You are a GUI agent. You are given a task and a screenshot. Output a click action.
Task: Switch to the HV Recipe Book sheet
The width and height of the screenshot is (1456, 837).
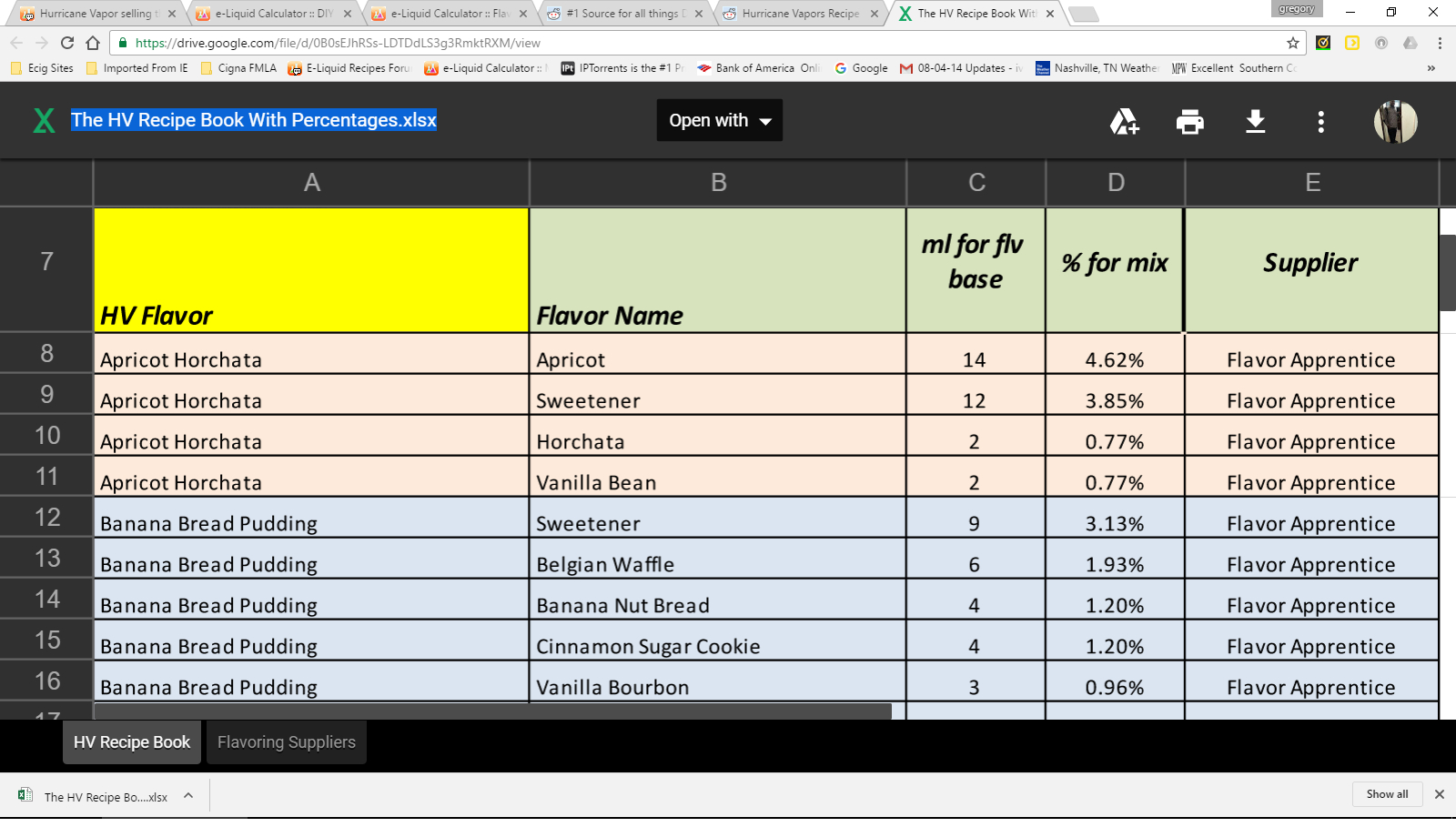click(x=132, y=742)
